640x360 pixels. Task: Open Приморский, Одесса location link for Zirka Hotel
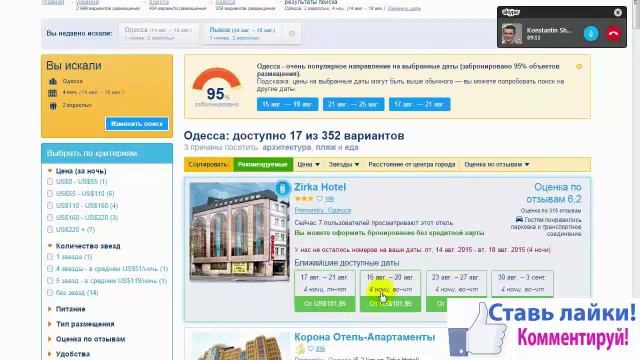coord(322,211)
